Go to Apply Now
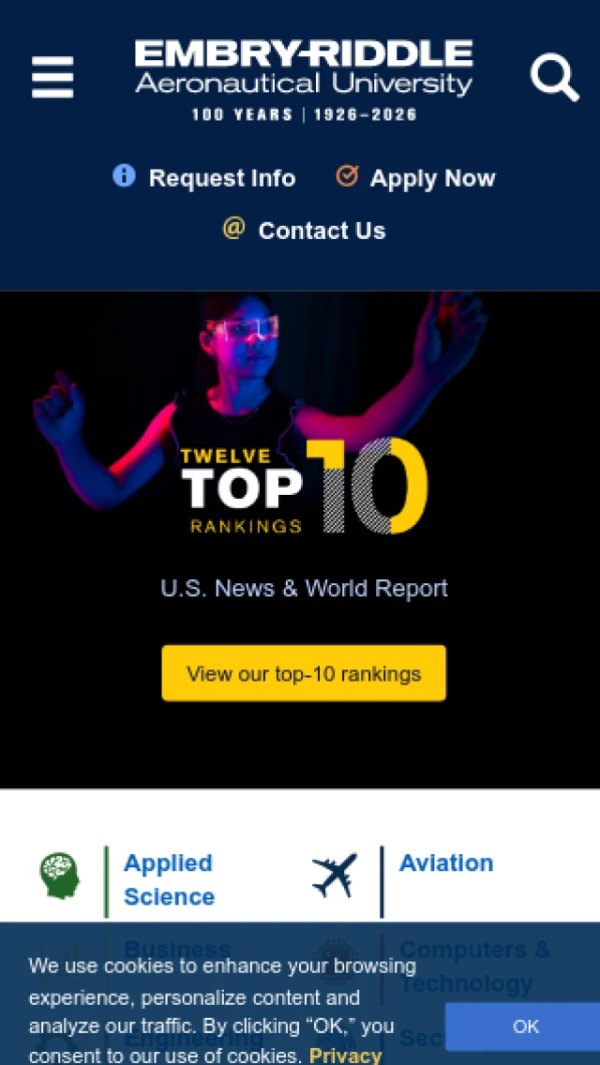Screen dimensions: 600x1065 tap(433, 178)
